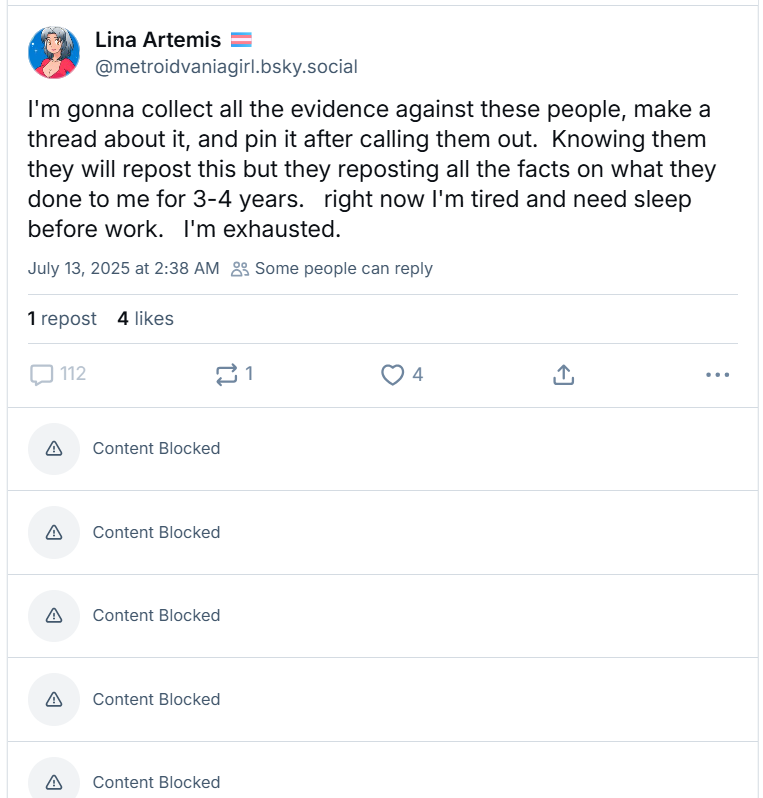The width and height of the screenshot is (763, 798).
Task: Click Lina Artemis profile avatar
Action: (x=53, y=53)
